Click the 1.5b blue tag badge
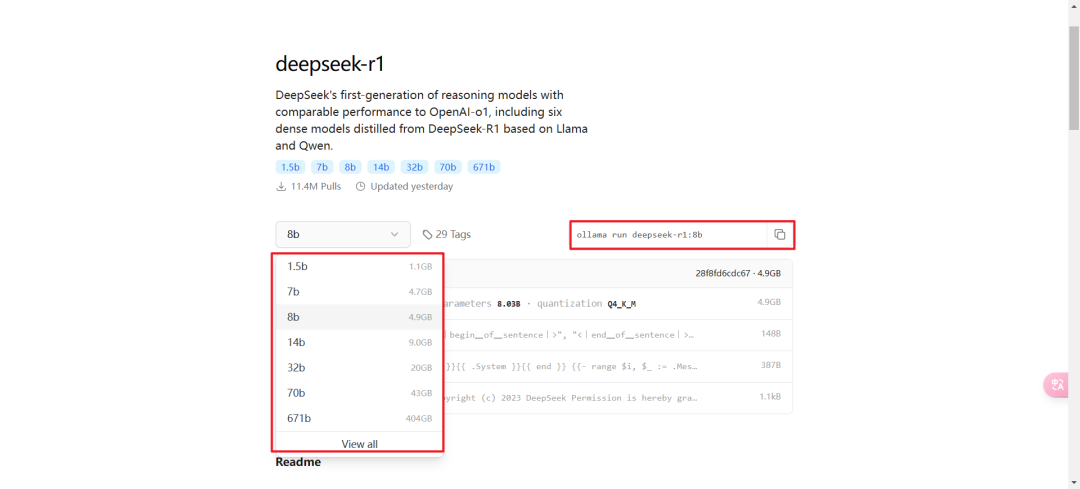This screenshot has height=489, width=1080. (x=290, y=167)
